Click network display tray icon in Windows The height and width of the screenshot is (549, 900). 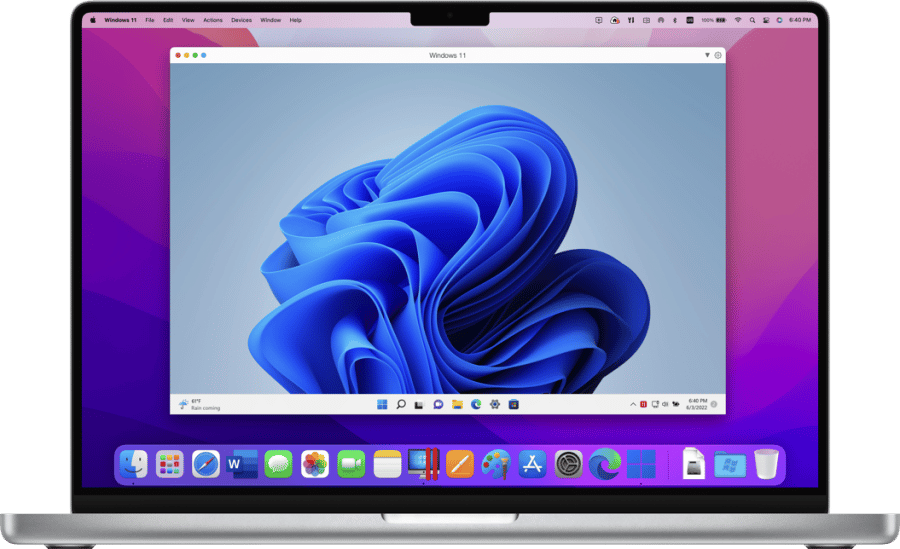click(655, 404)
